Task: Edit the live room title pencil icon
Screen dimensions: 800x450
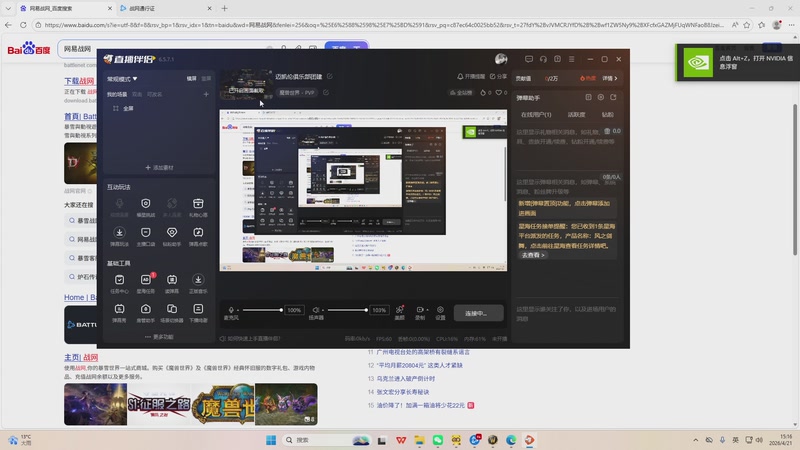Action: click(330, 77)
